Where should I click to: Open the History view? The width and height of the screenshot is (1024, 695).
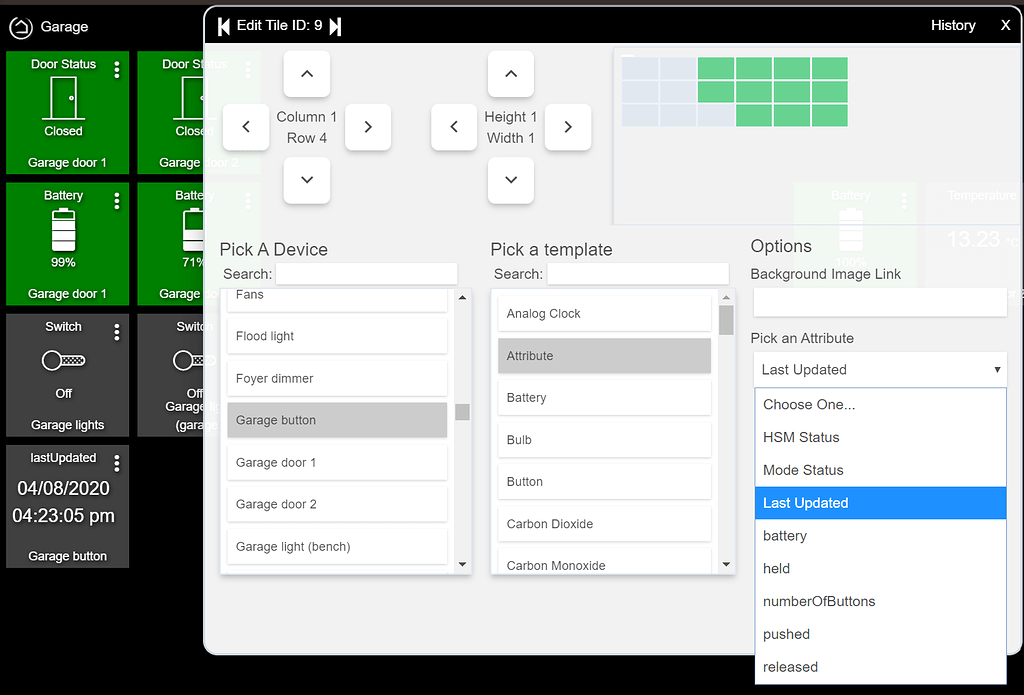(952, 25)
